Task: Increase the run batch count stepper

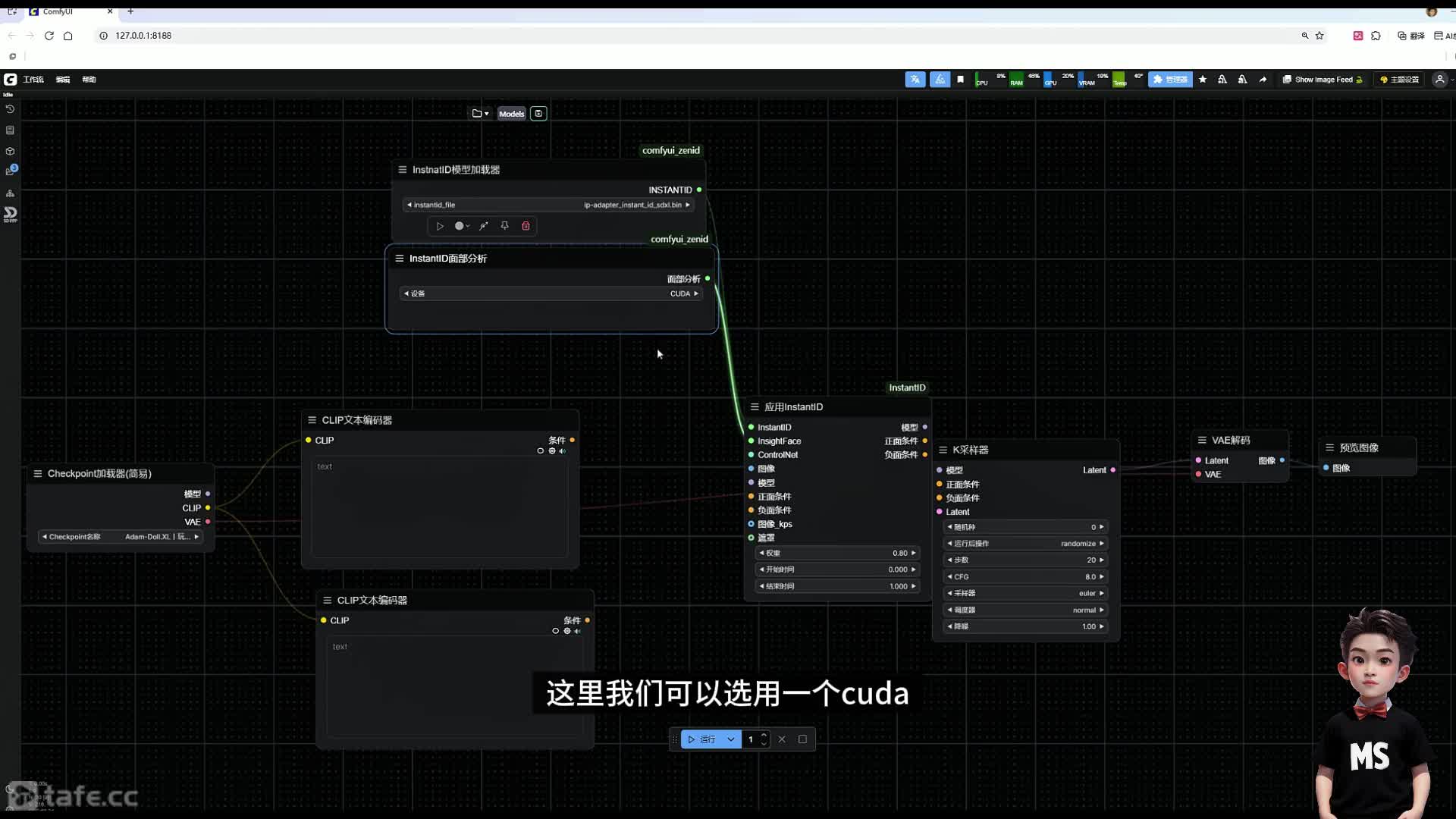Action: click(764, 735)
